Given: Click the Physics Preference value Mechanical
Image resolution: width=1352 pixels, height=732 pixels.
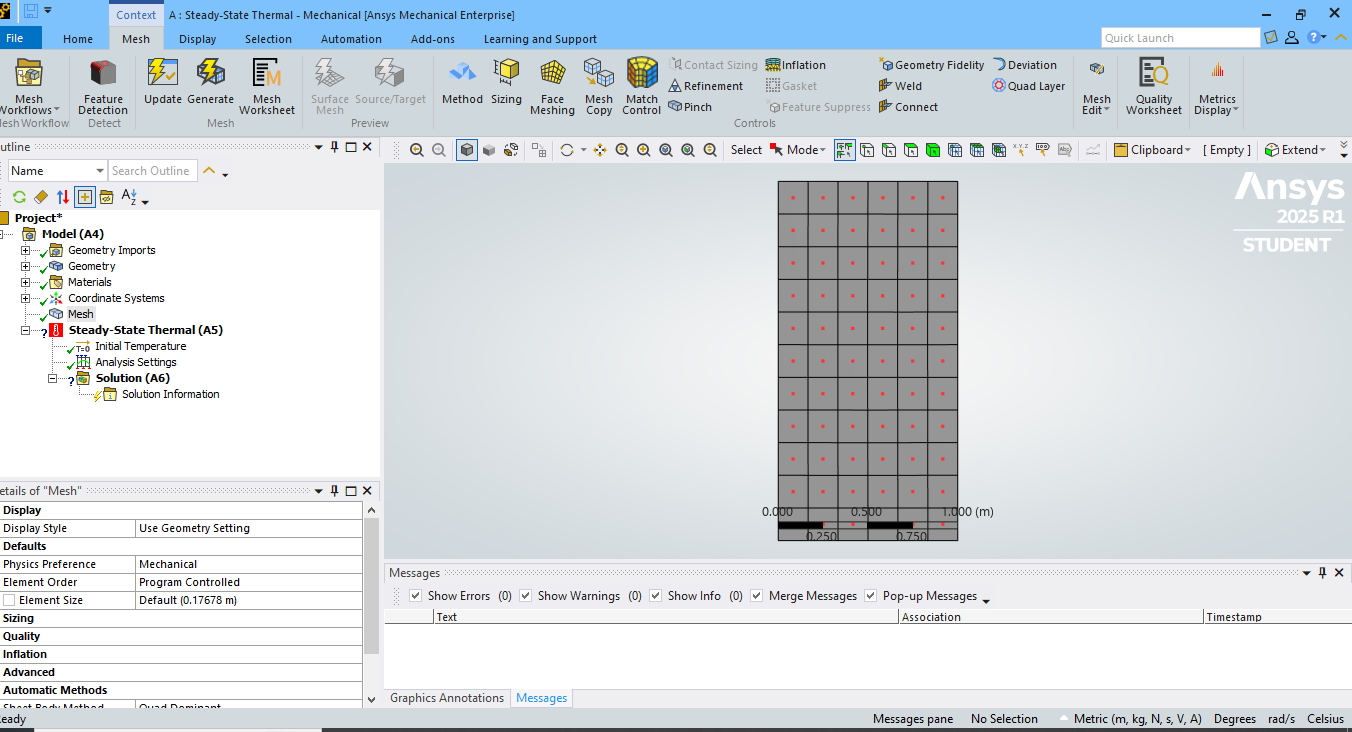Looking at the screenshot, I should (250, 564).
